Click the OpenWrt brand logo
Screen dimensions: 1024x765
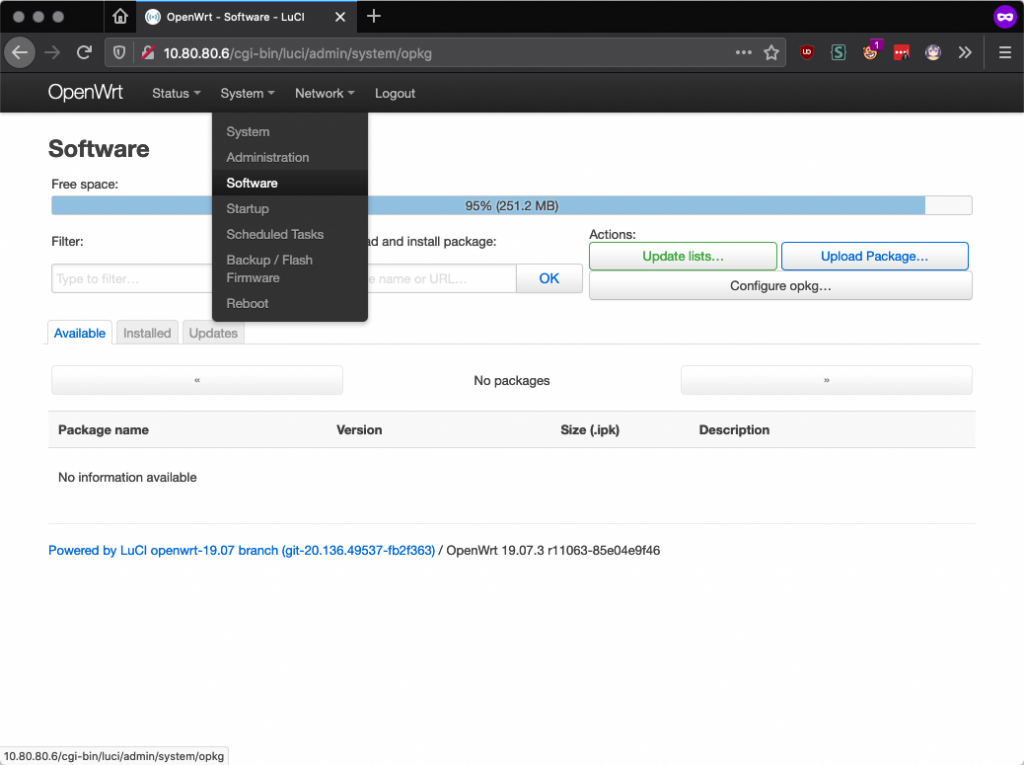[x=85, y=92]
